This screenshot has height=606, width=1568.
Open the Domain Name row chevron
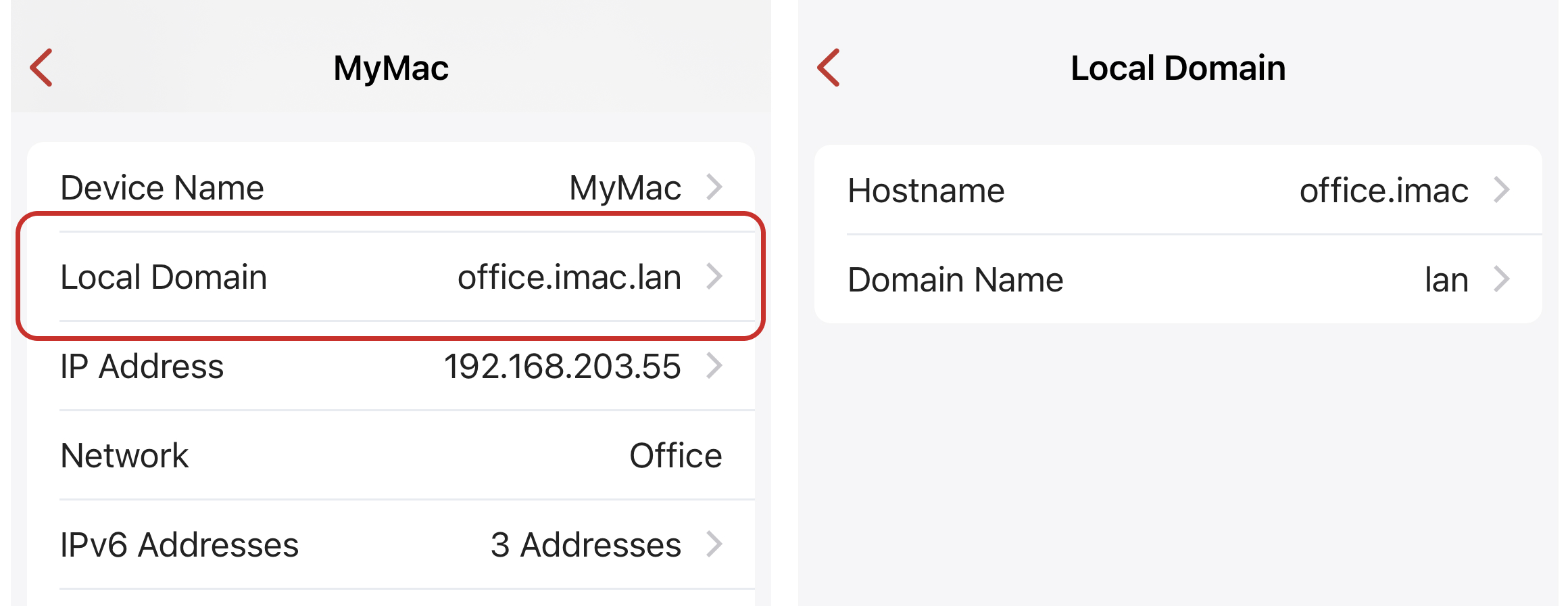(x=1501, y=279)
